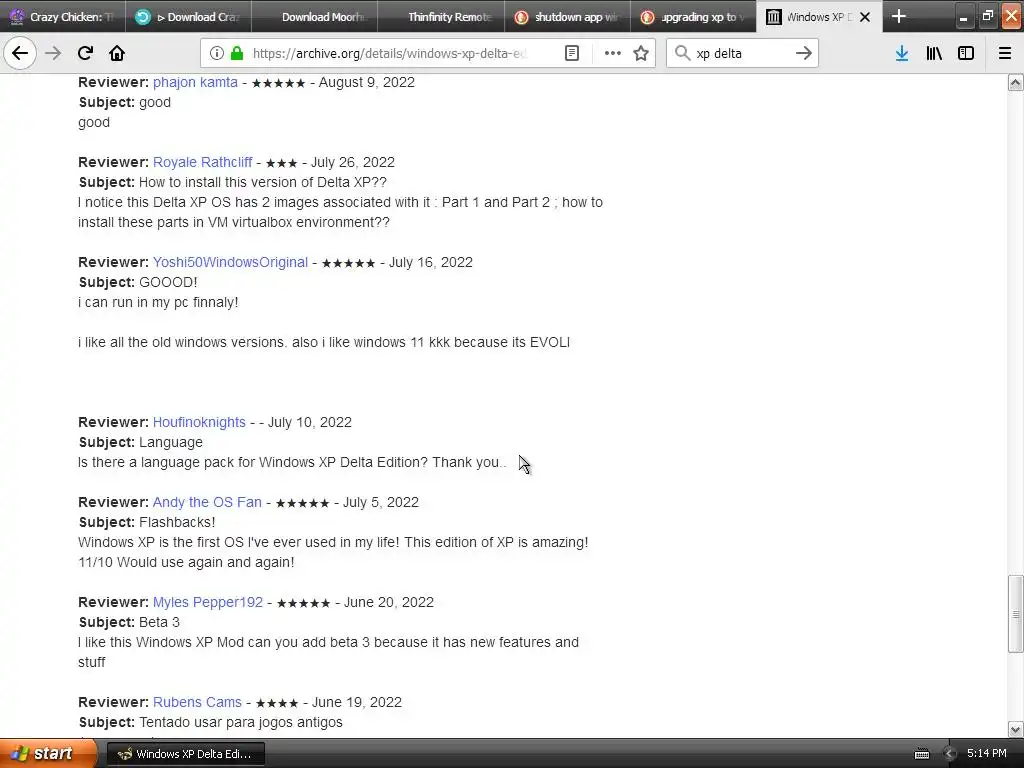Click the page scrollbar down arrow
The height and width of the screenshot is (768, 1024).
pos(1016,729)
